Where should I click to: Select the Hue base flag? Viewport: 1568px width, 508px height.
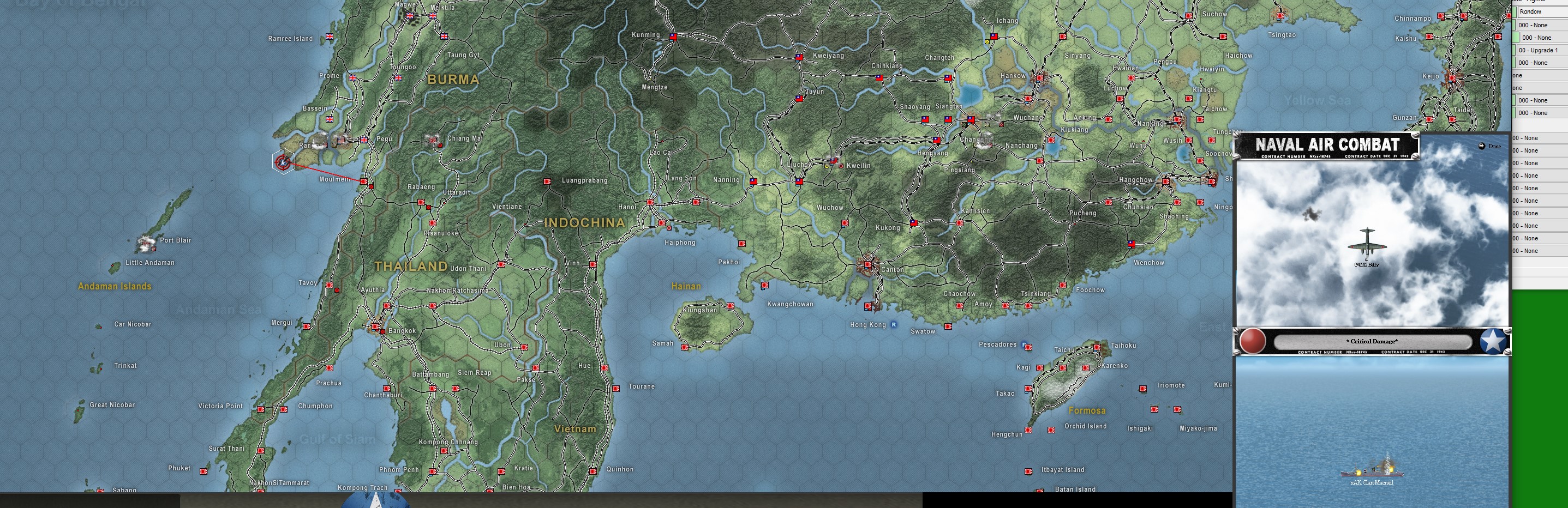coord(605,368)
